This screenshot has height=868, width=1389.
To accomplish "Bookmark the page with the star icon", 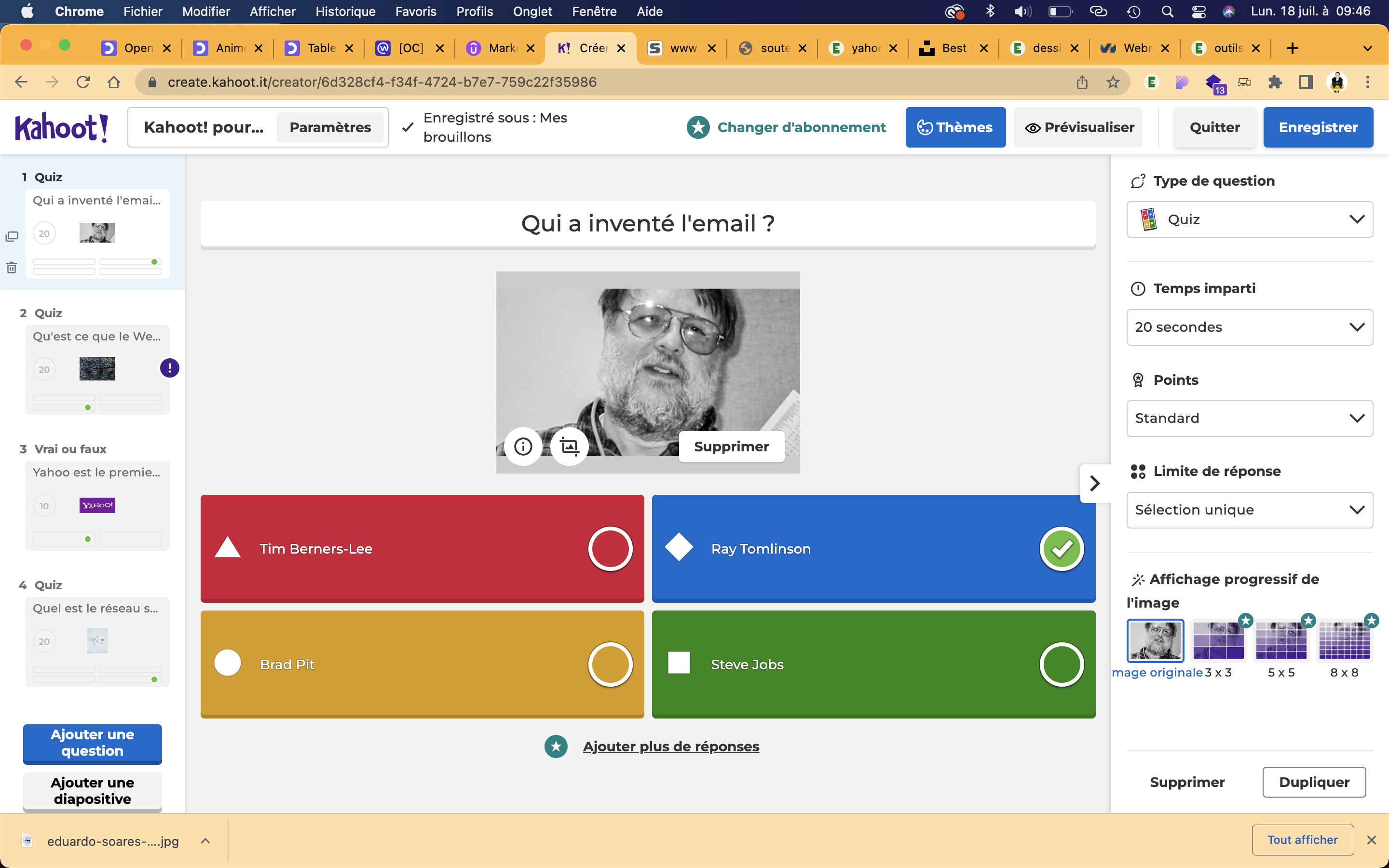I will [1113, 82].
